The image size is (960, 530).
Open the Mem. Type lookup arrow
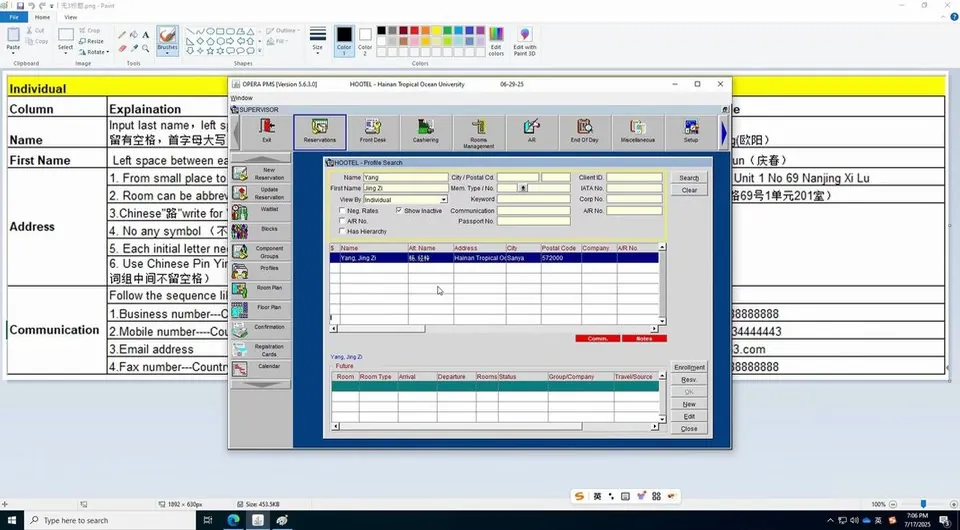523,188
